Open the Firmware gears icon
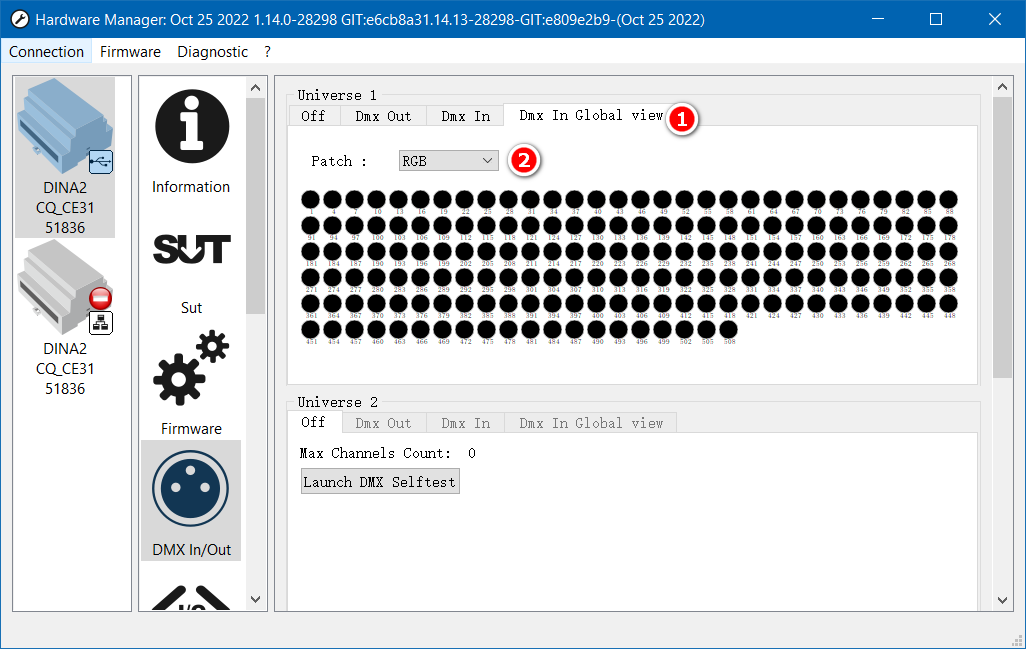 click(x=191, y=370)
